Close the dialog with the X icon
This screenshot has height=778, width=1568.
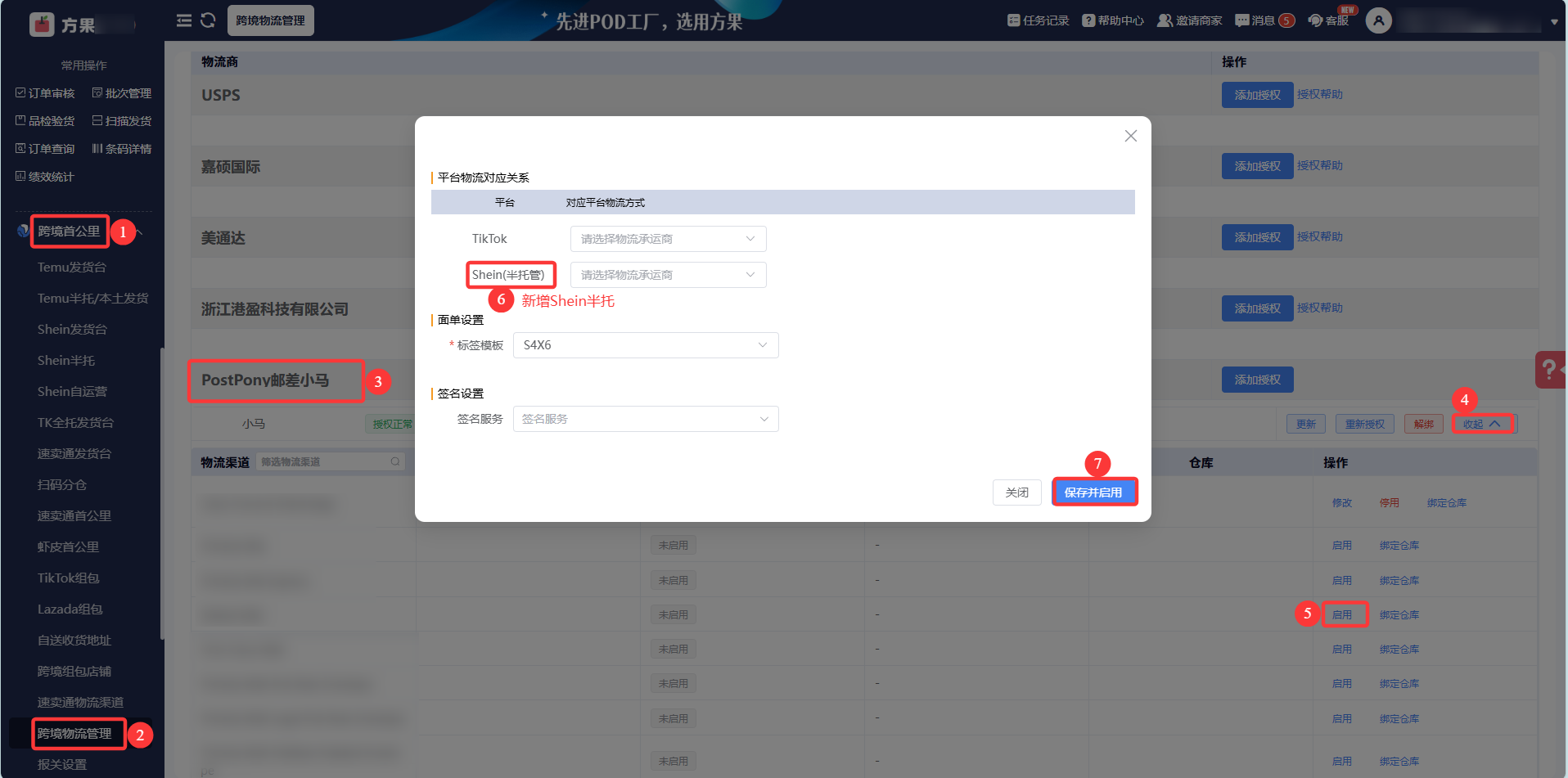(1130, 136)
